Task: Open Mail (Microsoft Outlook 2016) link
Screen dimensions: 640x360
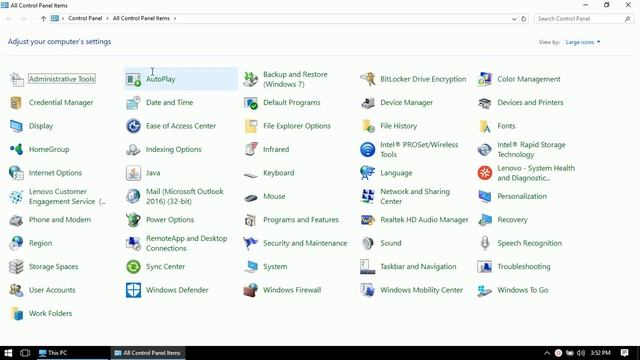Action: 184,196
